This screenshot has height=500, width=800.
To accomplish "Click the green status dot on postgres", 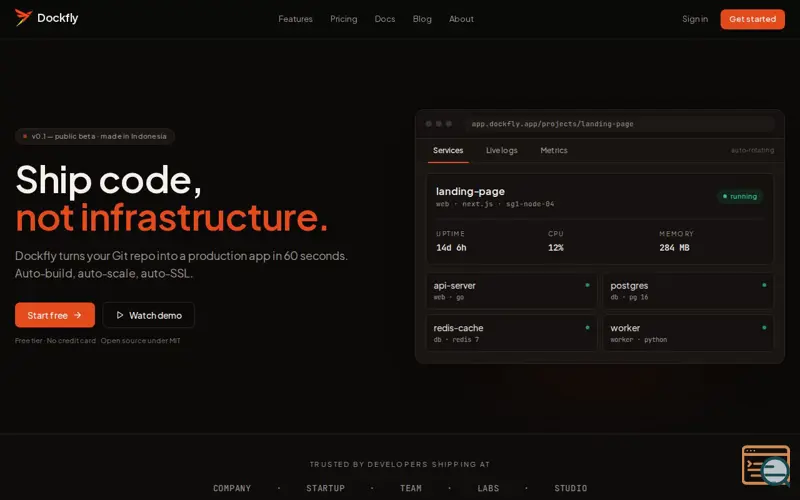I will [x=764, y=285].
